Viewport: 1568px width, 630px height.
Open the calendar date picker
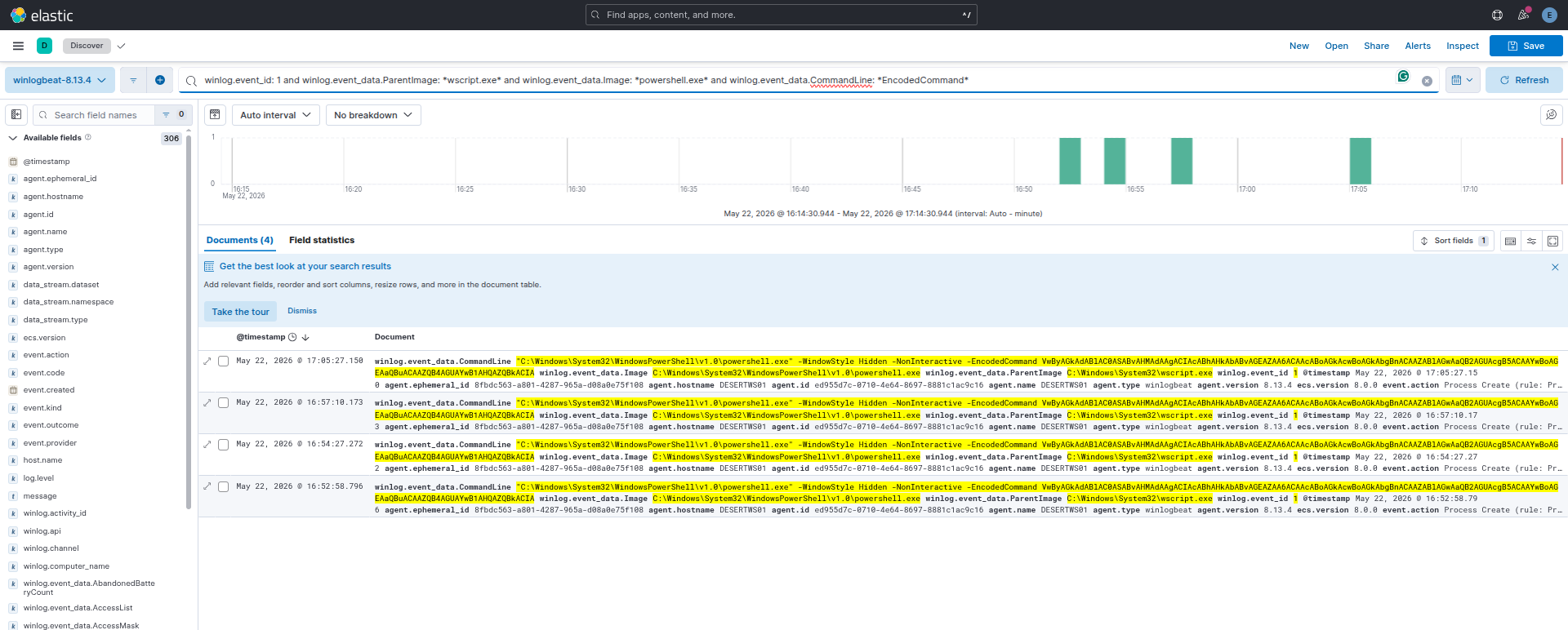coord(1462,80)
